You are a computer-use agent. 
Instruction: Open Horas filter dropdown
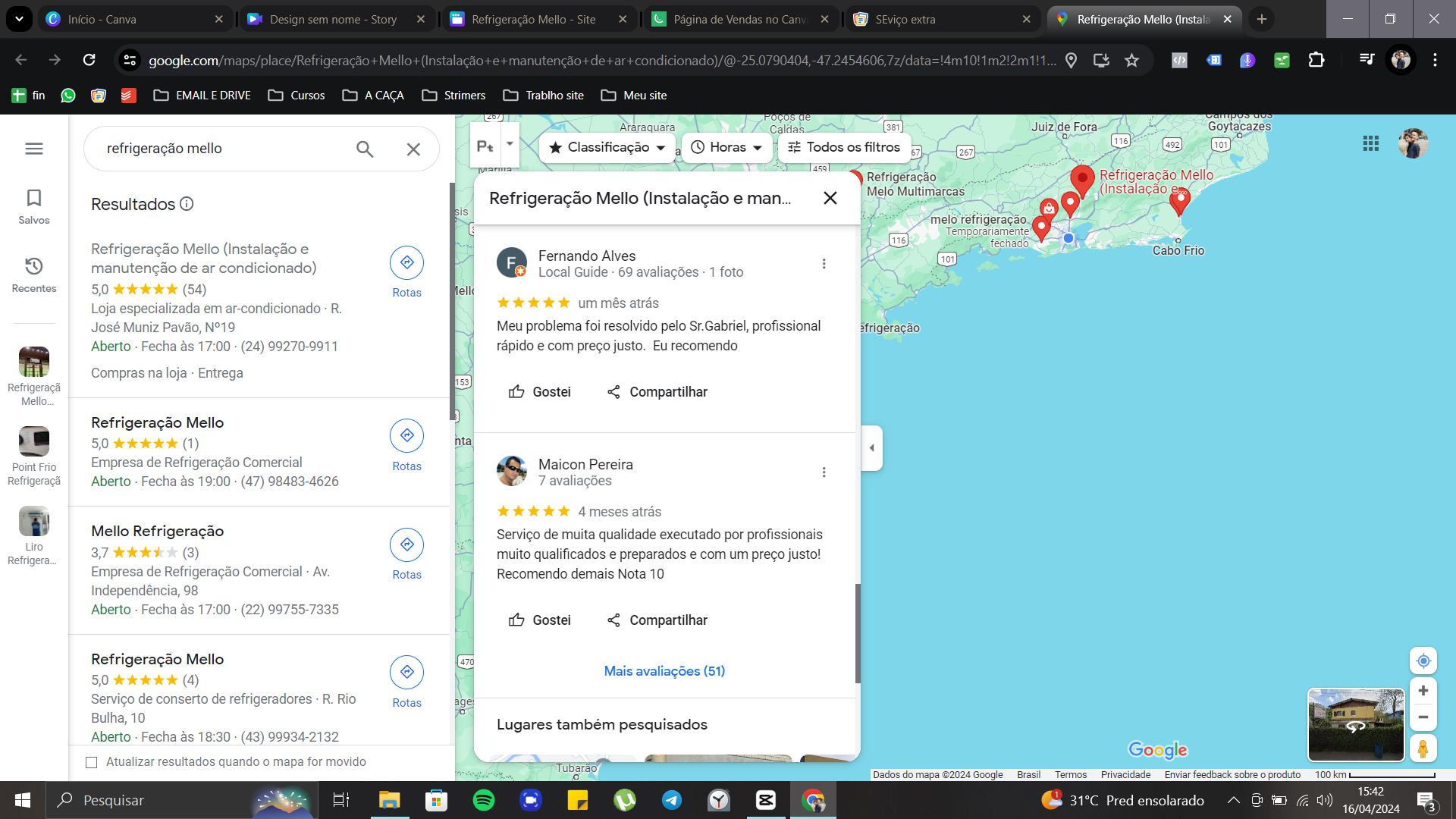(x=726, y=147)
